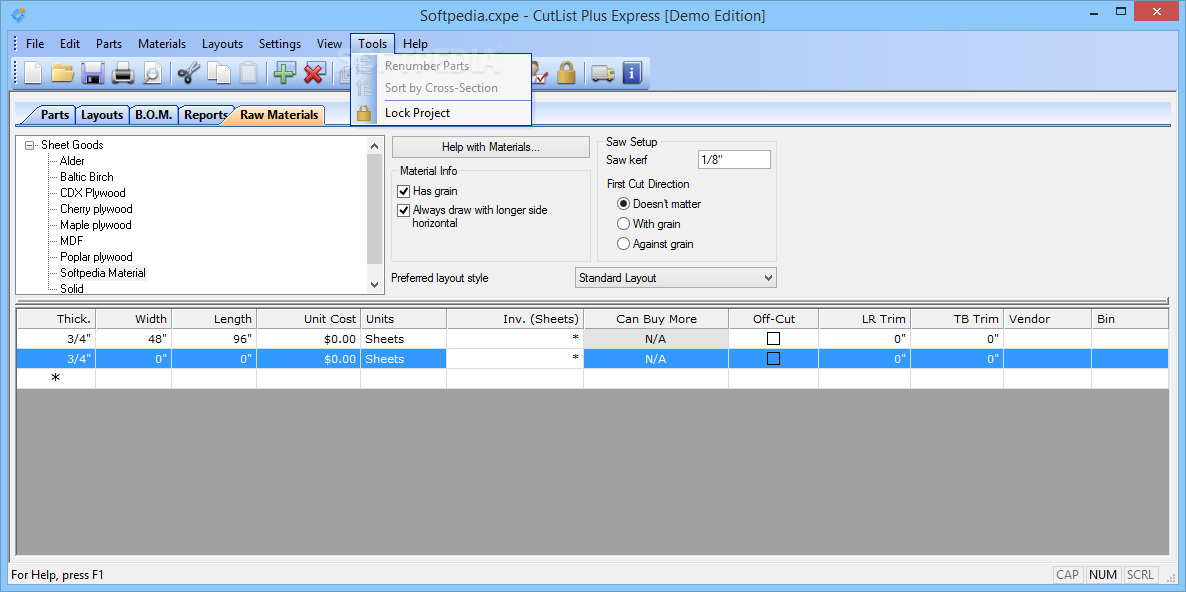Open the View menu
The height and width of the screenshot is (592, 1186).
pos(329,44)
